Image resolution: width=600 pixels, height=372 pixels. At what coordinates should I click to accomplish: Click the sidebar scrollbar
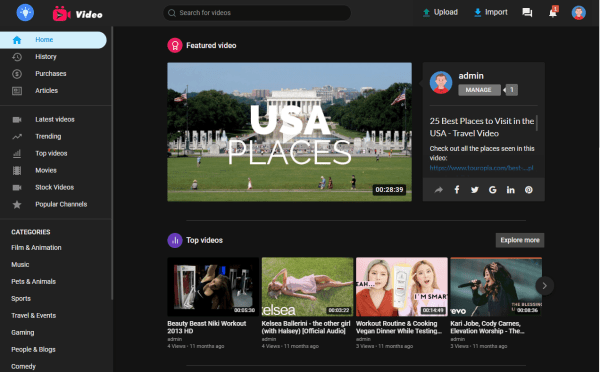[112, 163]
